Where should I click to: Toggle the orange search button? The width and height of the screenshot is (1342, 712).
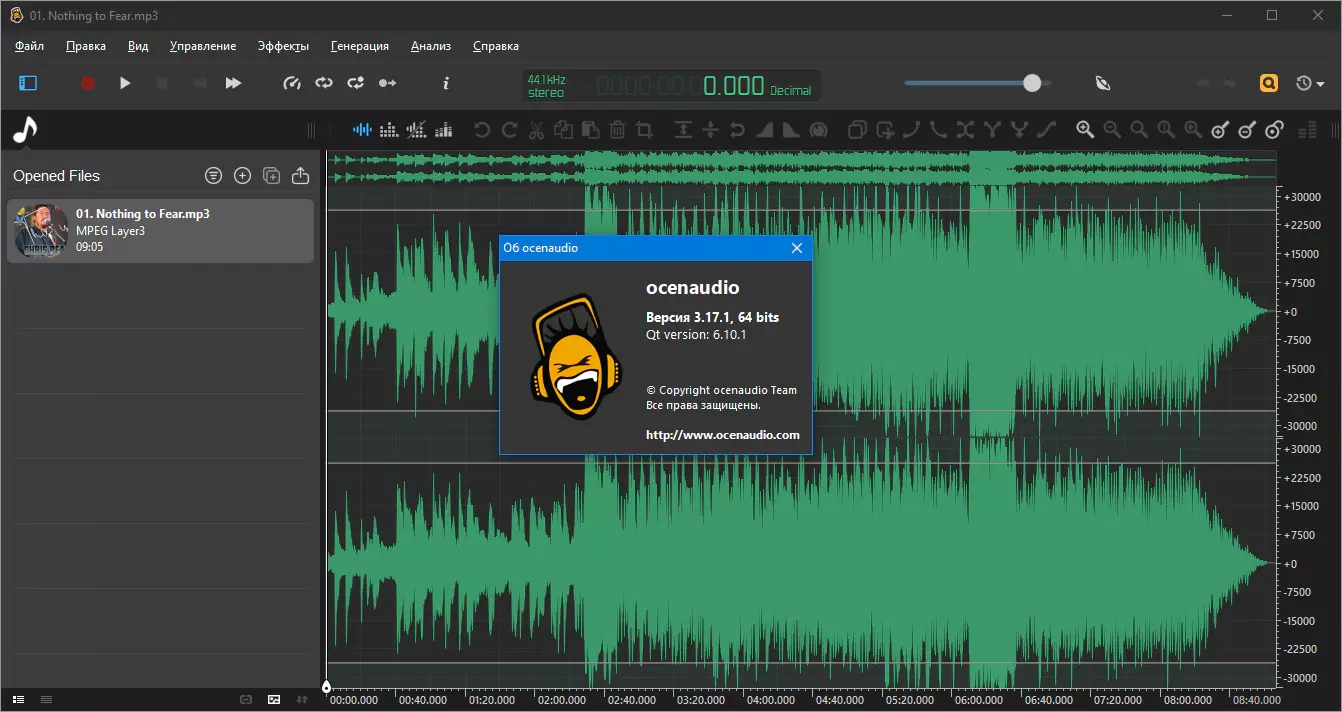[x=1268, y=84]
